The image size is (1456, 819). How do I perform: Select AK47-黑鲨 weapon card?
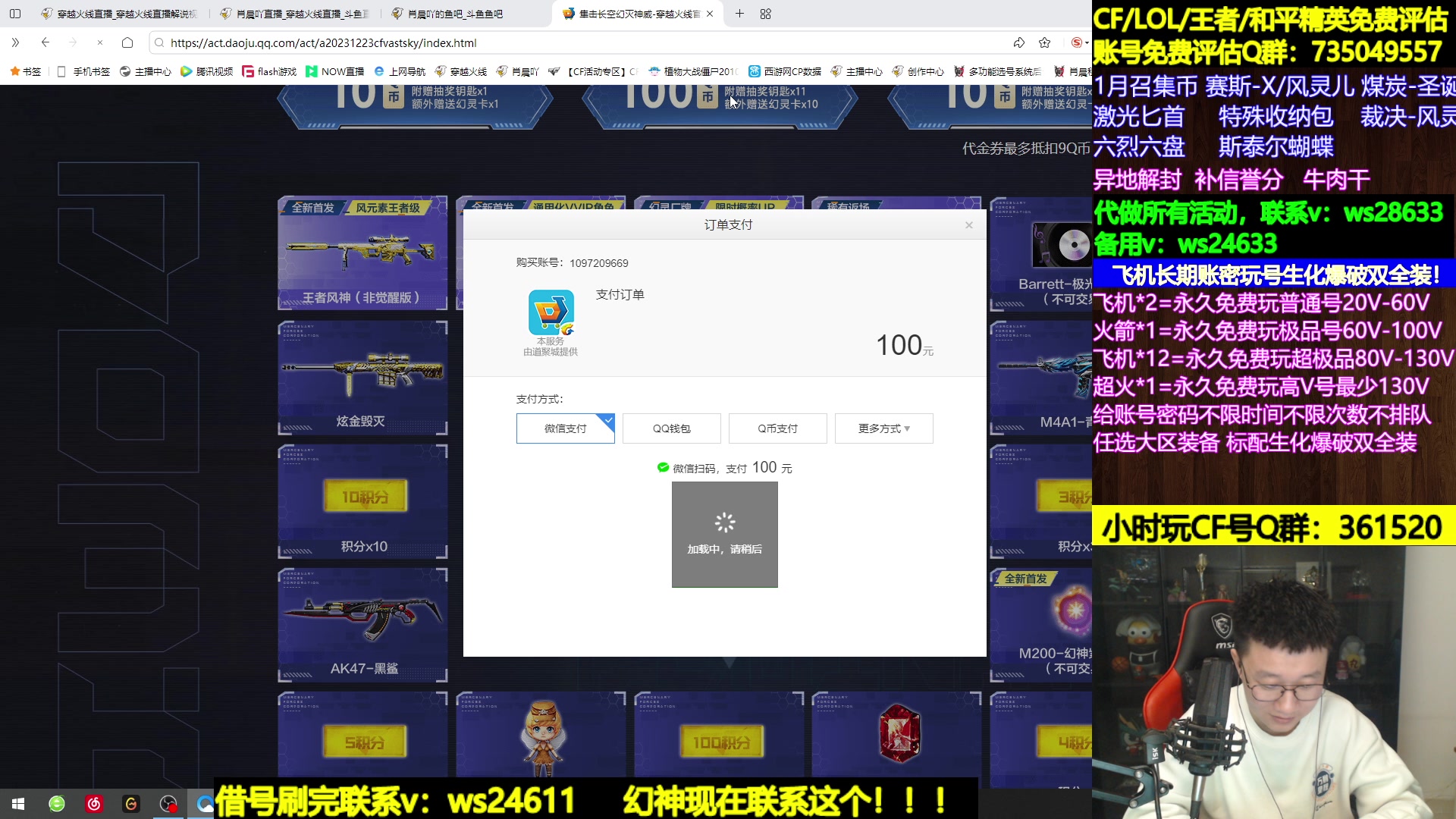(362, 625)
